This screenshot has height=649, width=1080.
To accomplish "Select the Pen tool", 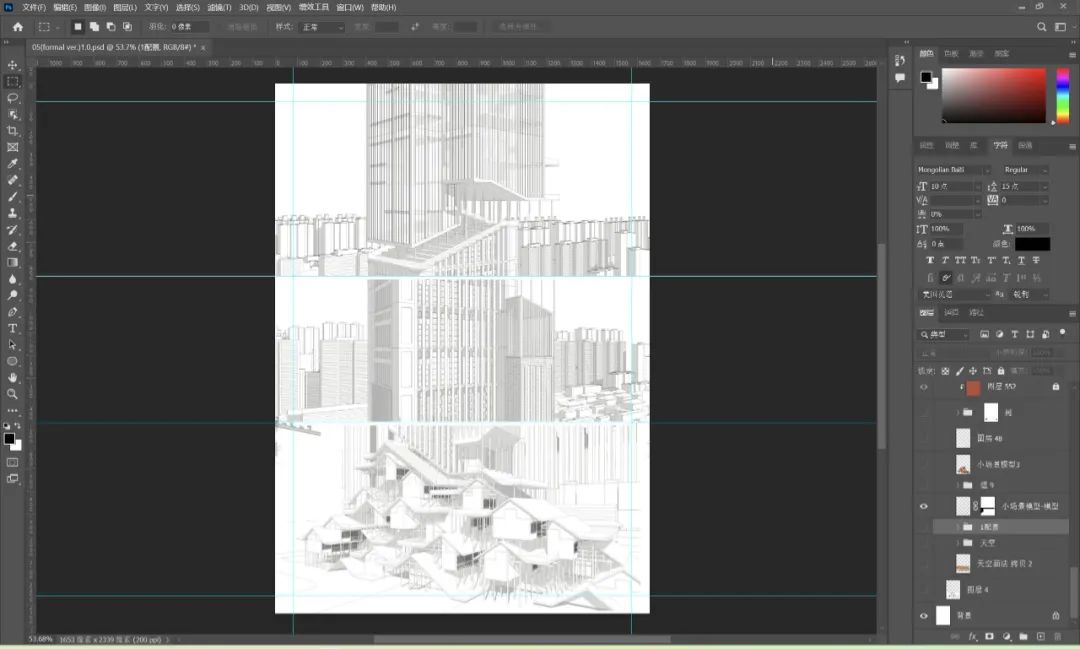I will click(12, 312).
